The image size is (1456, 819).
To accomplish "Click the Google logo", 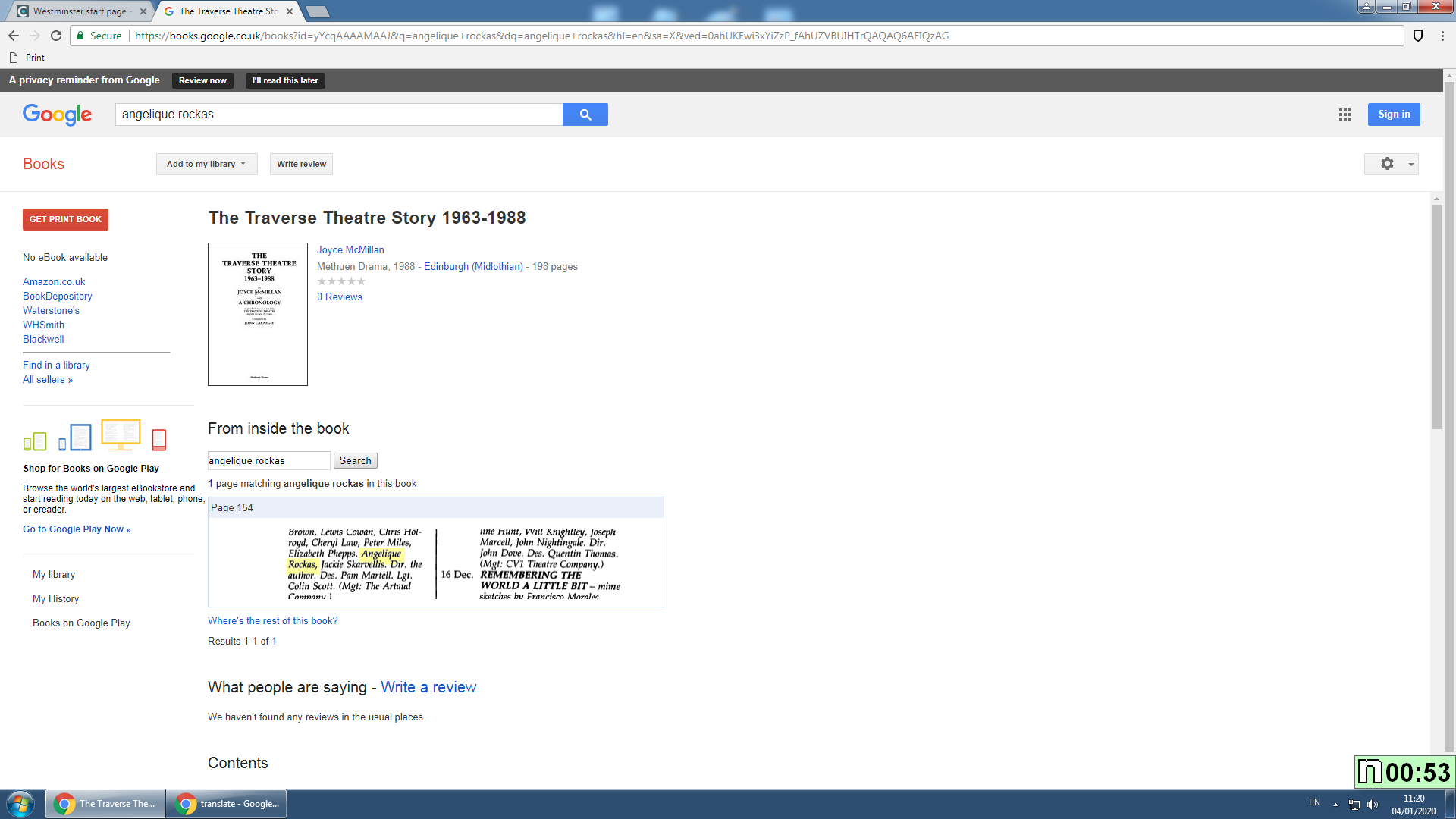I will 57,115.
